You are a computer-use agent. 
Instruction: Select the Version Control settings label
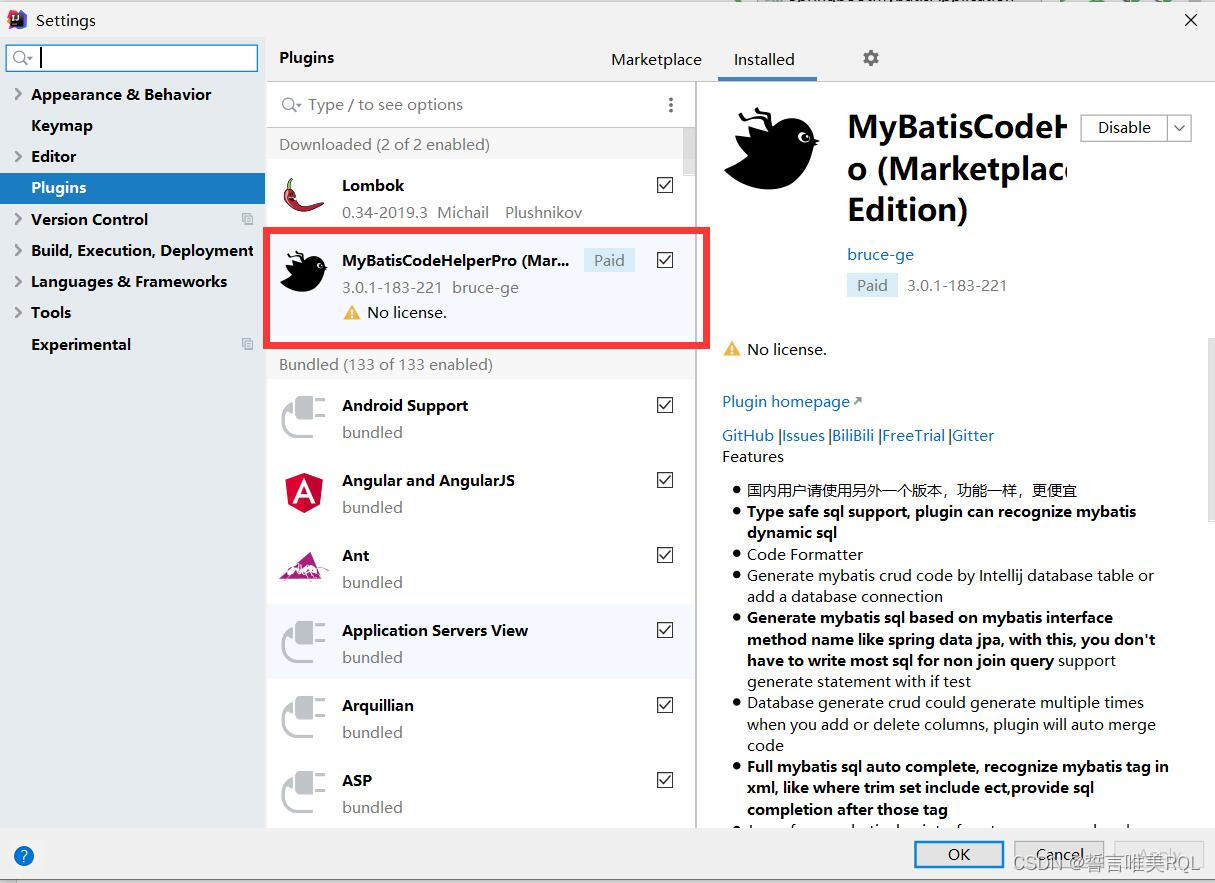click(x=89, y=219)
